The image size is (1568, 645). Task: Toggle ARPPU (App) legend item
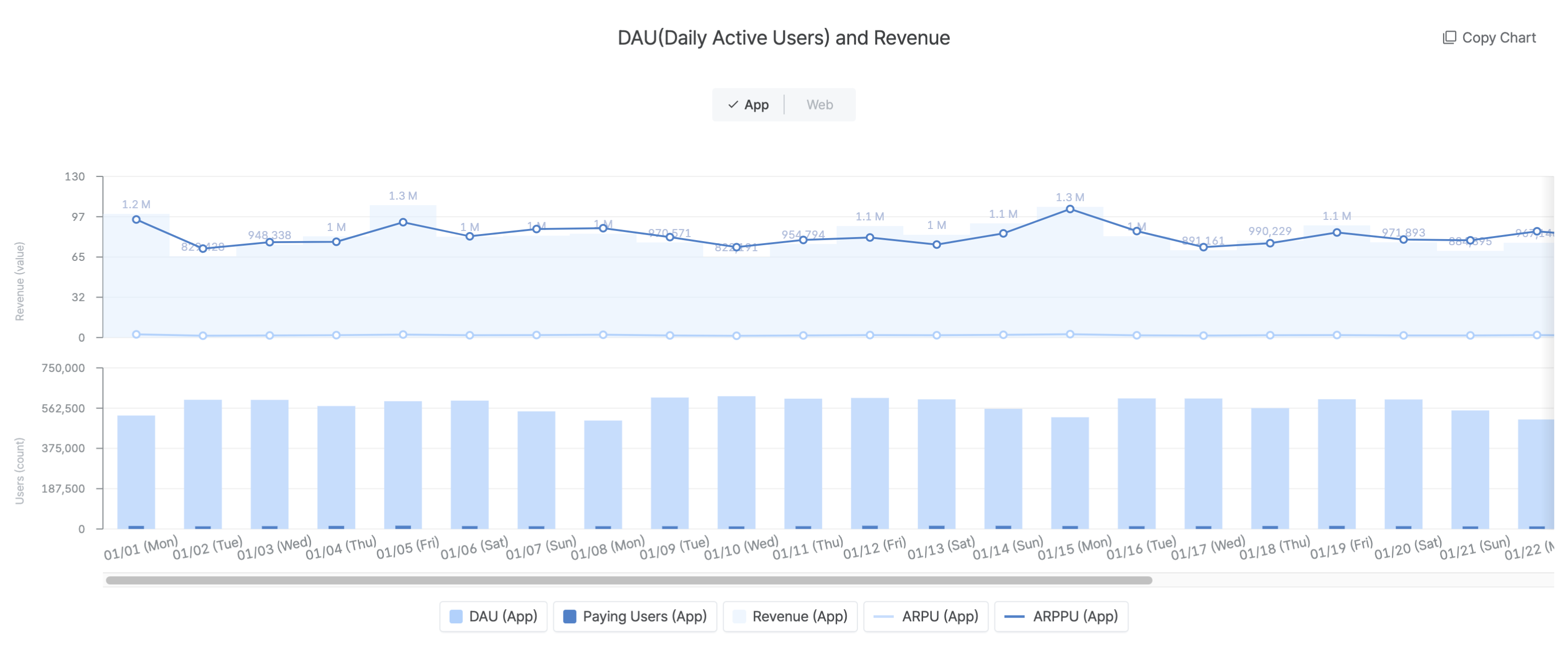pos(1075,616)
